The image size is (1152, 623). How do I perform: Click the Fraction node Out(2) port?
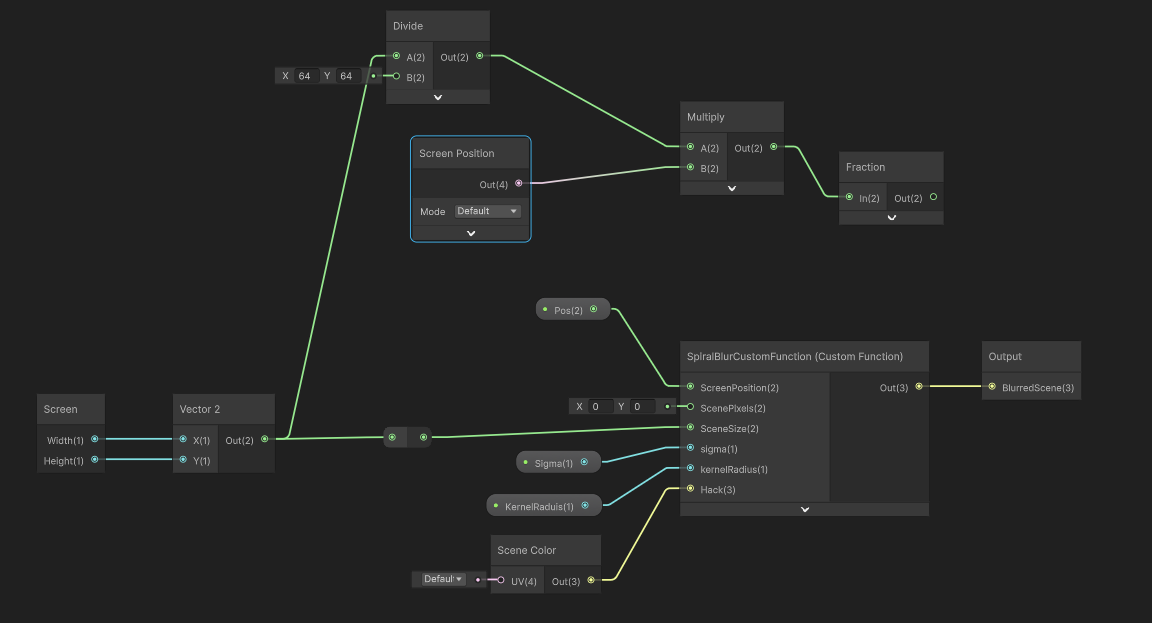933,197
